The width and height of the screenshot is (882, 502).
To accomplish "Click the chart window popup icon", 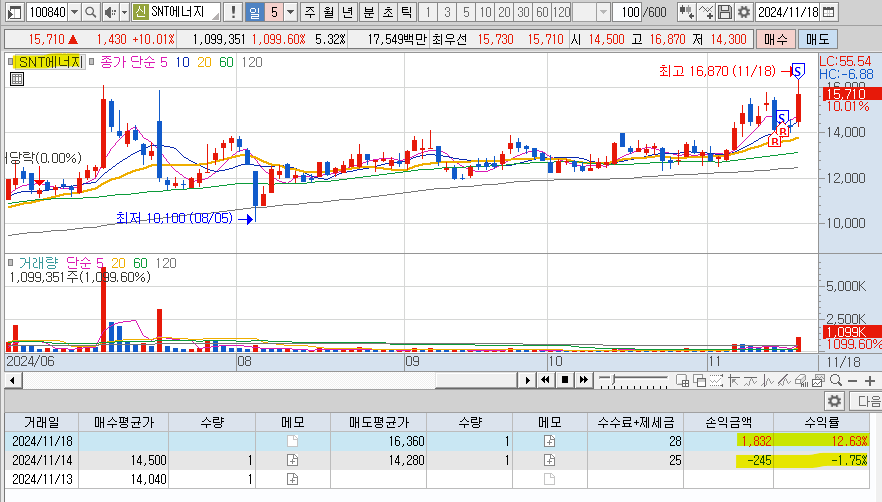I will point(818,381).
